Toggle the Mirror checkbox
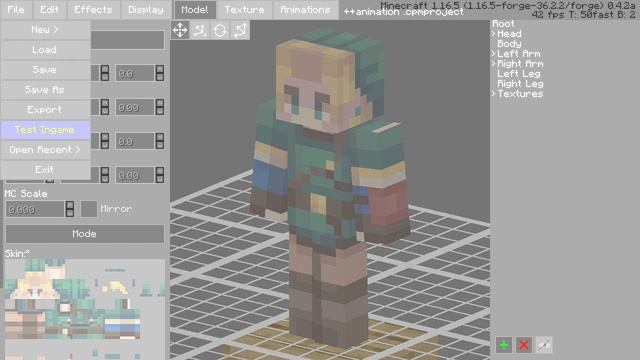The image size is (640, 360). pyautogui.click(x=89, y=209)
